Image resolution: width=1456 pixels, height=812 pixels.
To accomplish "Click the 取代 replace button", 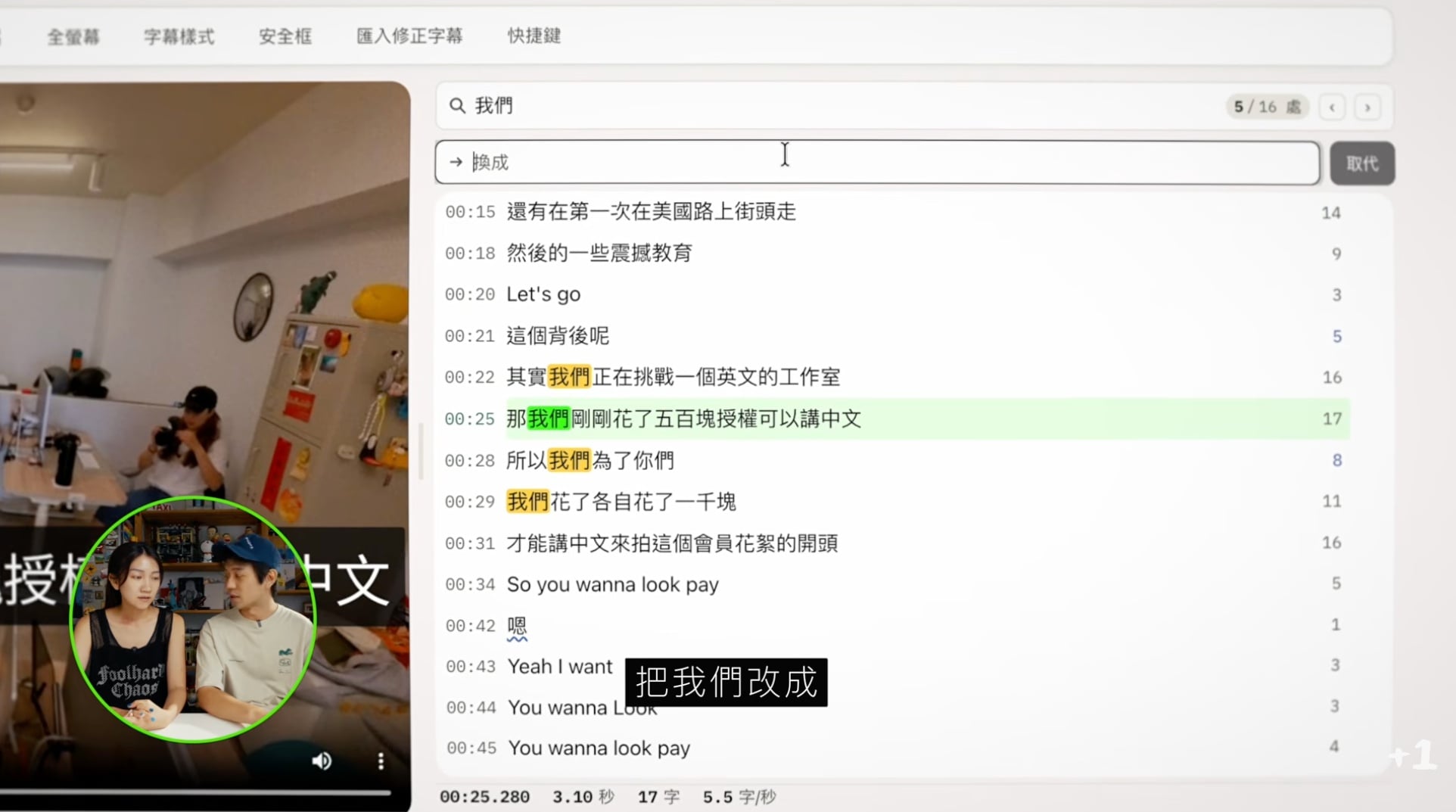I will click(x=1362, y=163).
